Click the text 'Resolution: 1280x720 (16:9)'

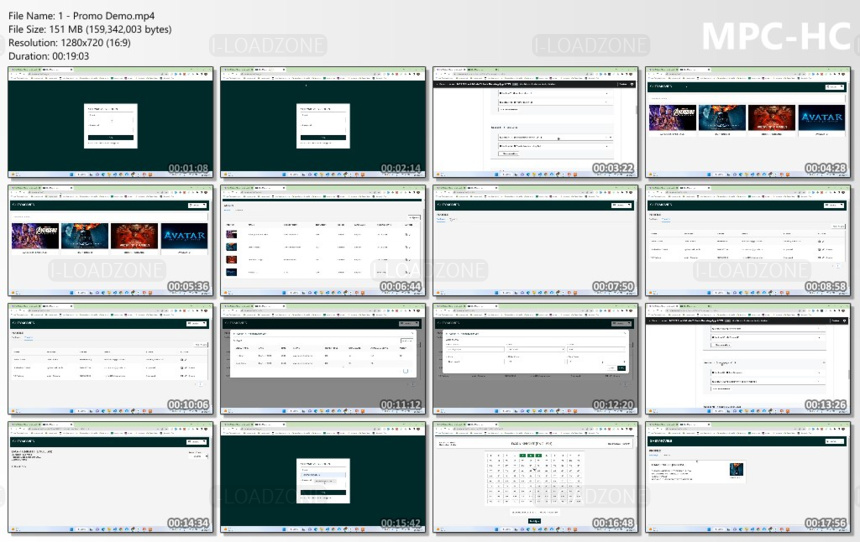tap(69, 43)
